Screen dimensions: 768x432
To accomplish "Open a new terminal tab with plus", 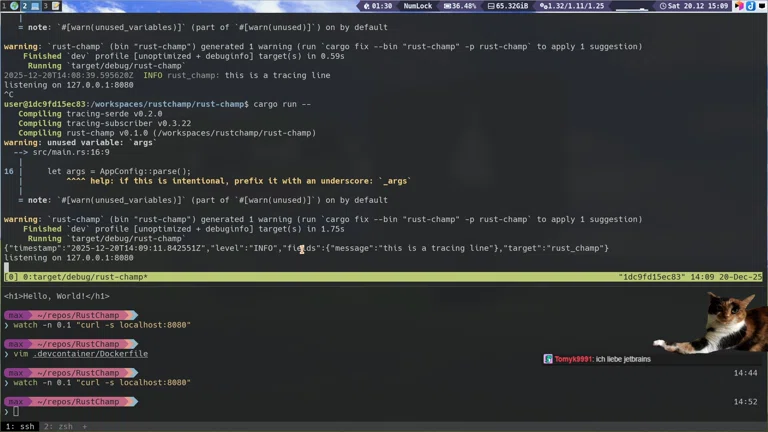I will coord(86,426).
